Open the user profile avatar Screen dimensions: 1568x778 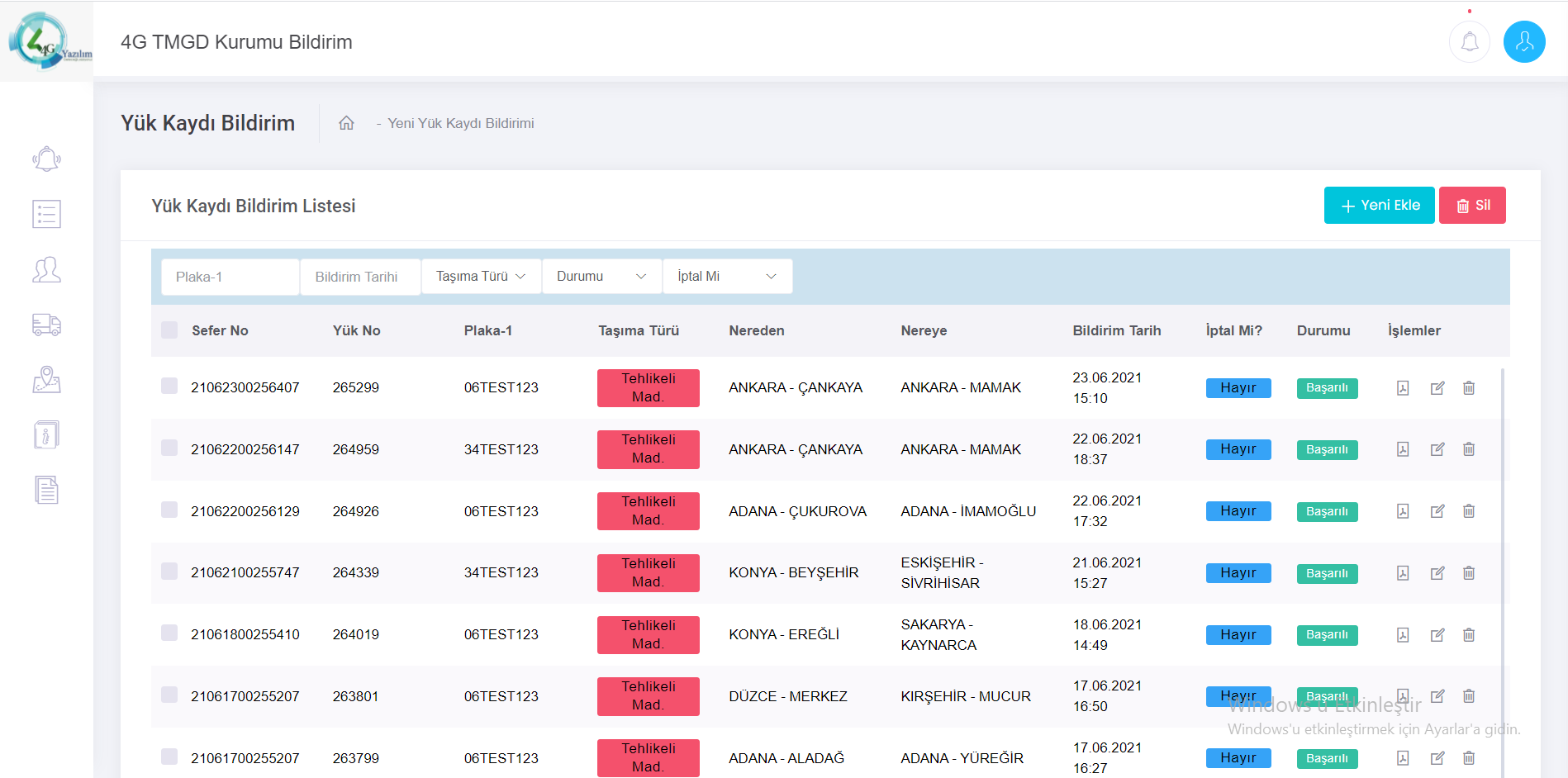tap(1524, 41)
